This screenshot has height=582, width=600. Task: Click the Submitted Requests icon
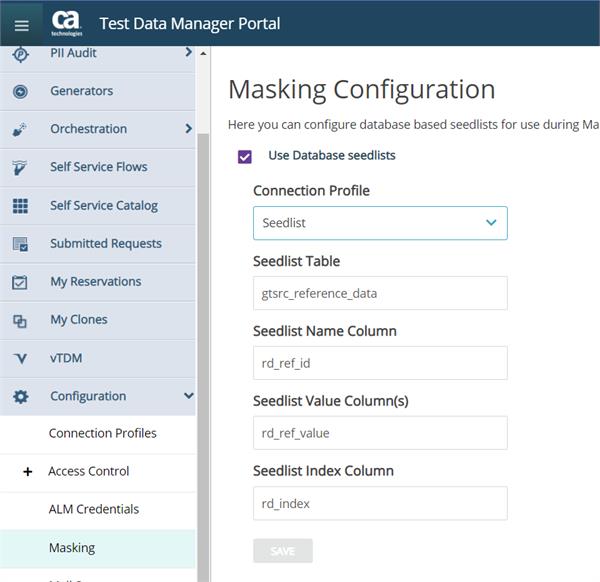(x=20, y=244)
